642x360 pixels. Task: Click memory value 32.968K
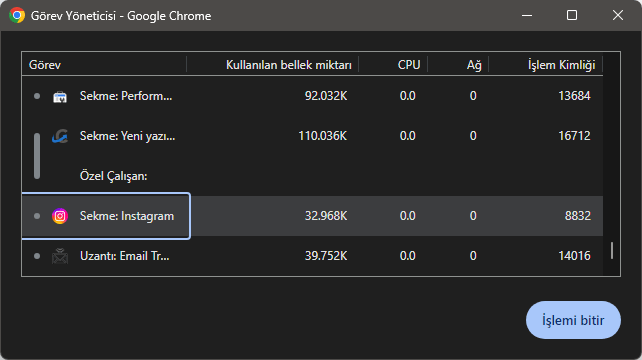326,216
